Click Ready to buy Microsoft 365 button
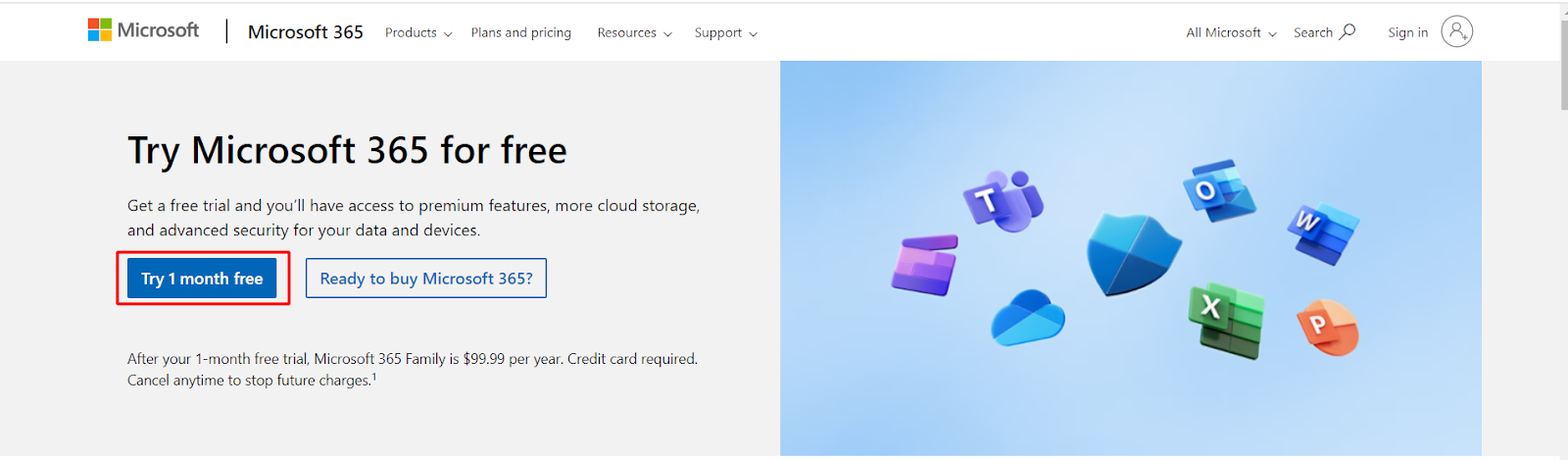Screen dimensions: 1568x460 [x=425, y=279]
